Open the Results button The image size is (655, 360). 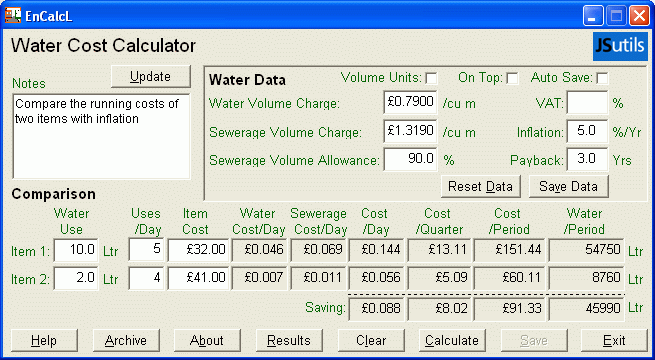289,340
